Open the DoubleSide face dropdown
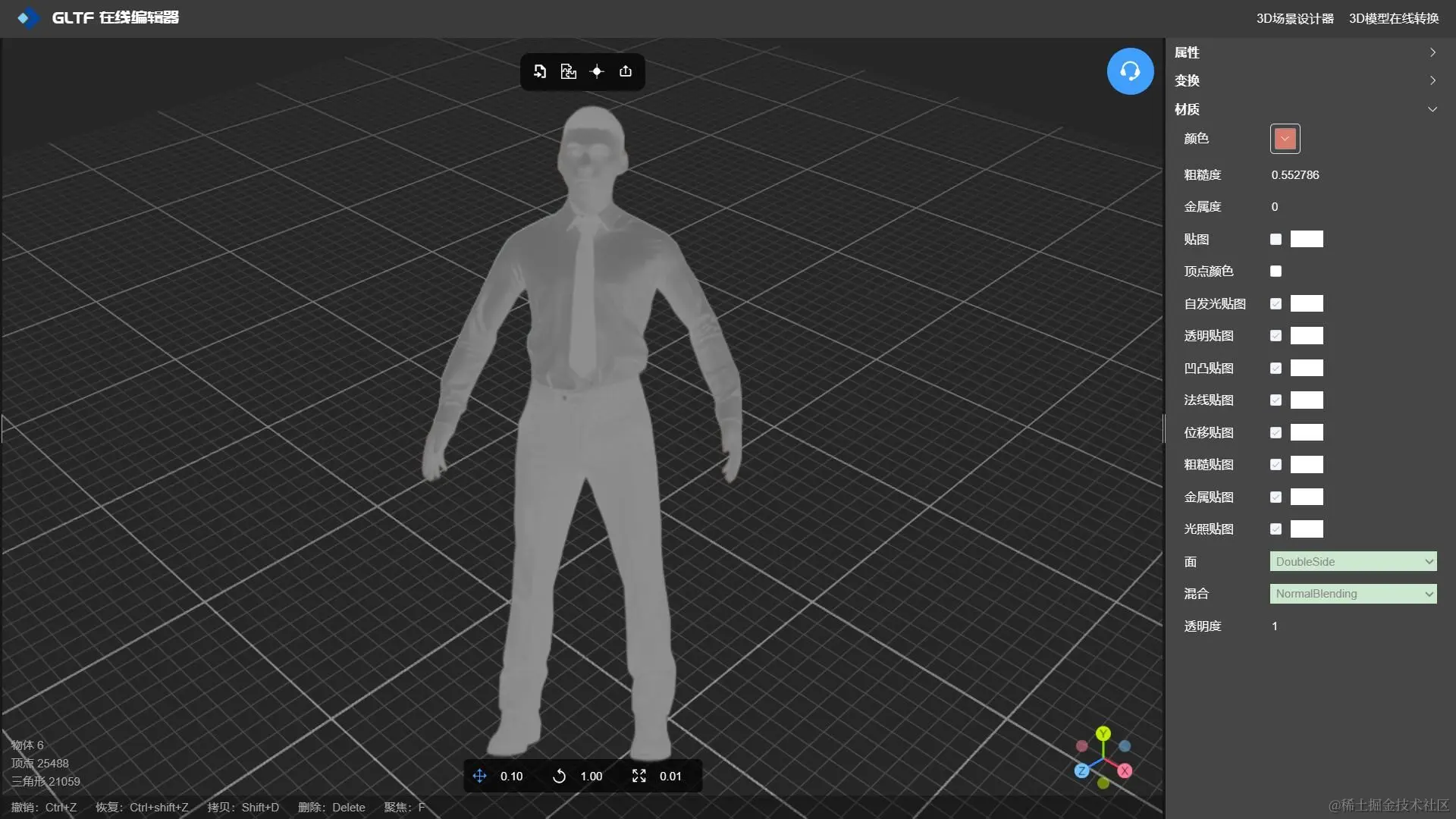The width and height of the screenshot is (1456, 819). click(x=1353, y=562)
